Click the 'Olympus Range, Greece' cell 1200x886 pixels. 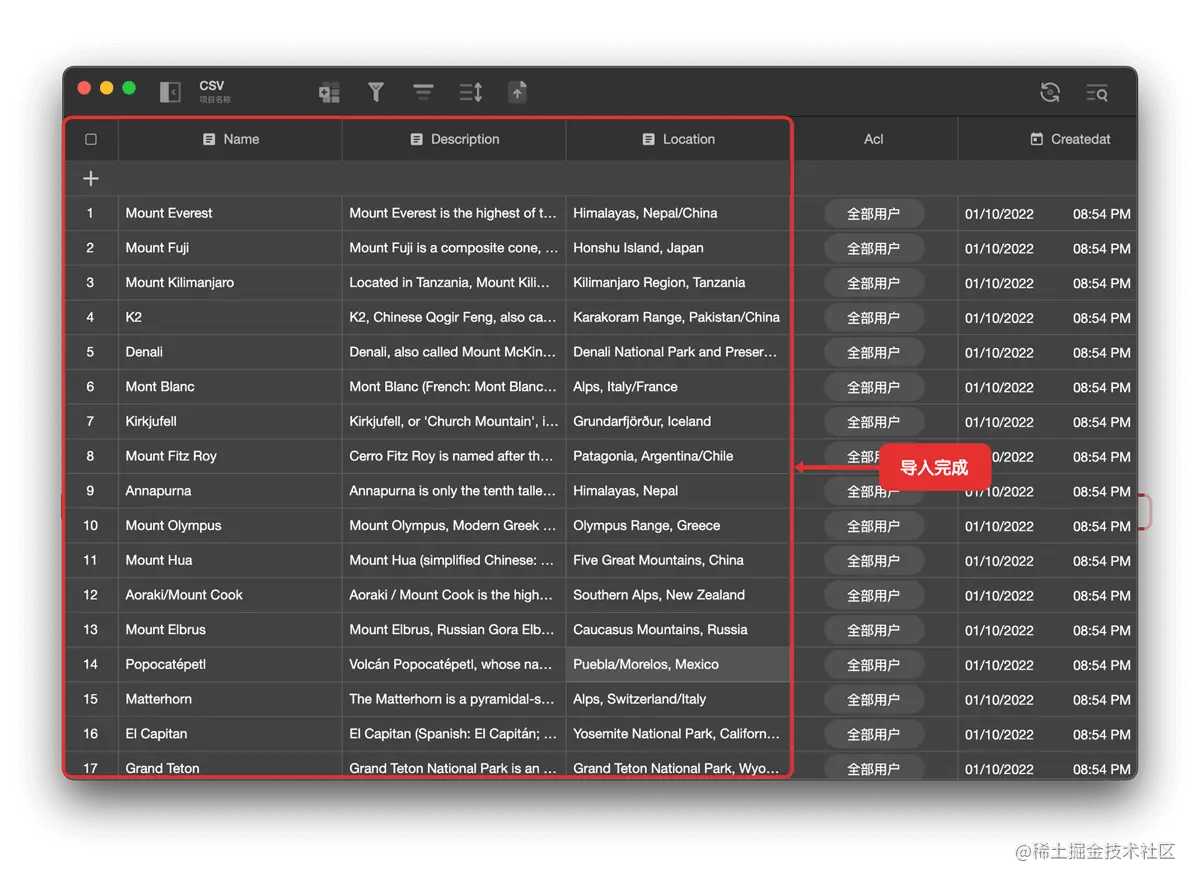pos(678,525)
